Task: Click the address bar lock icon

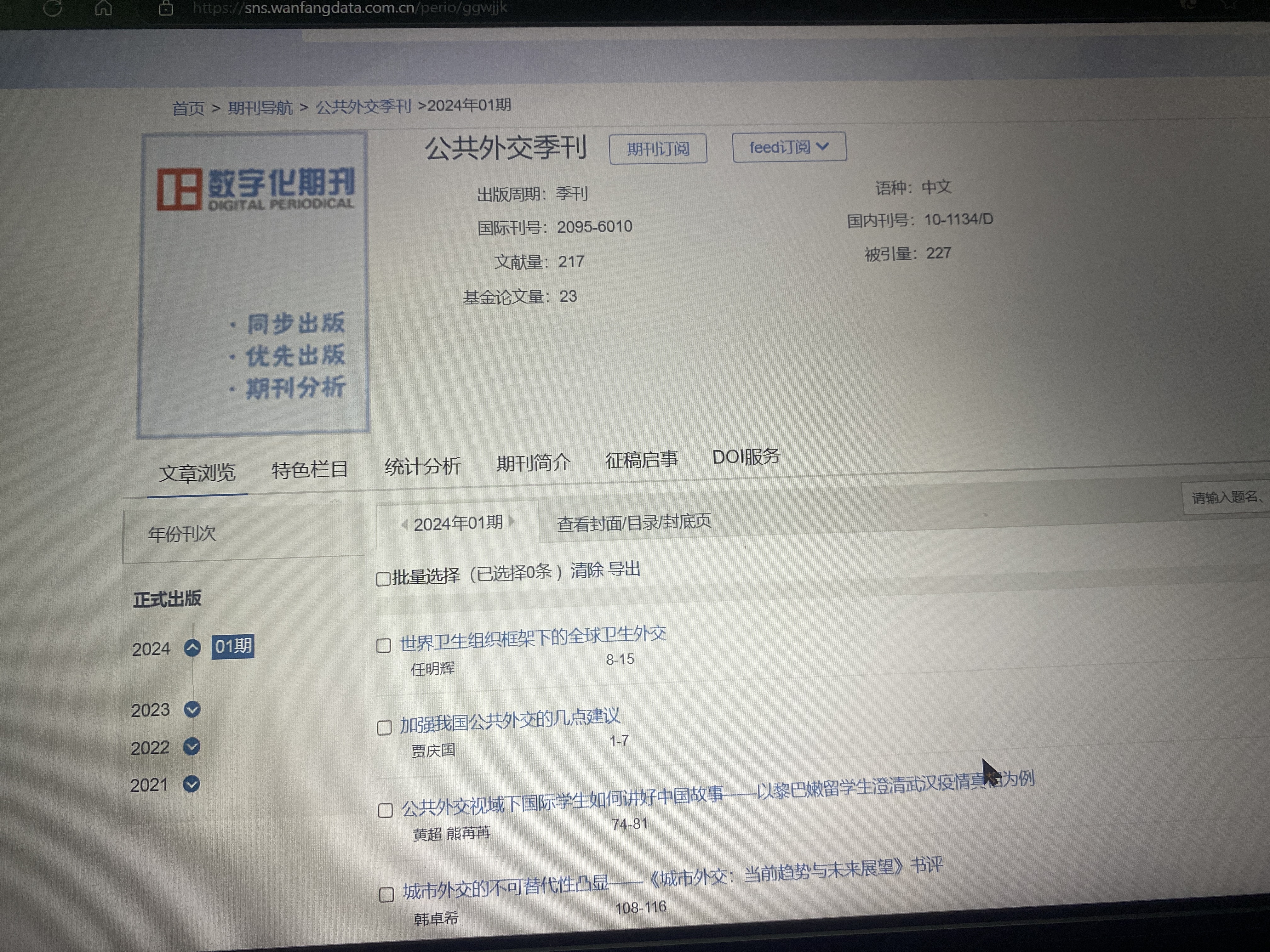Action: 166,8
